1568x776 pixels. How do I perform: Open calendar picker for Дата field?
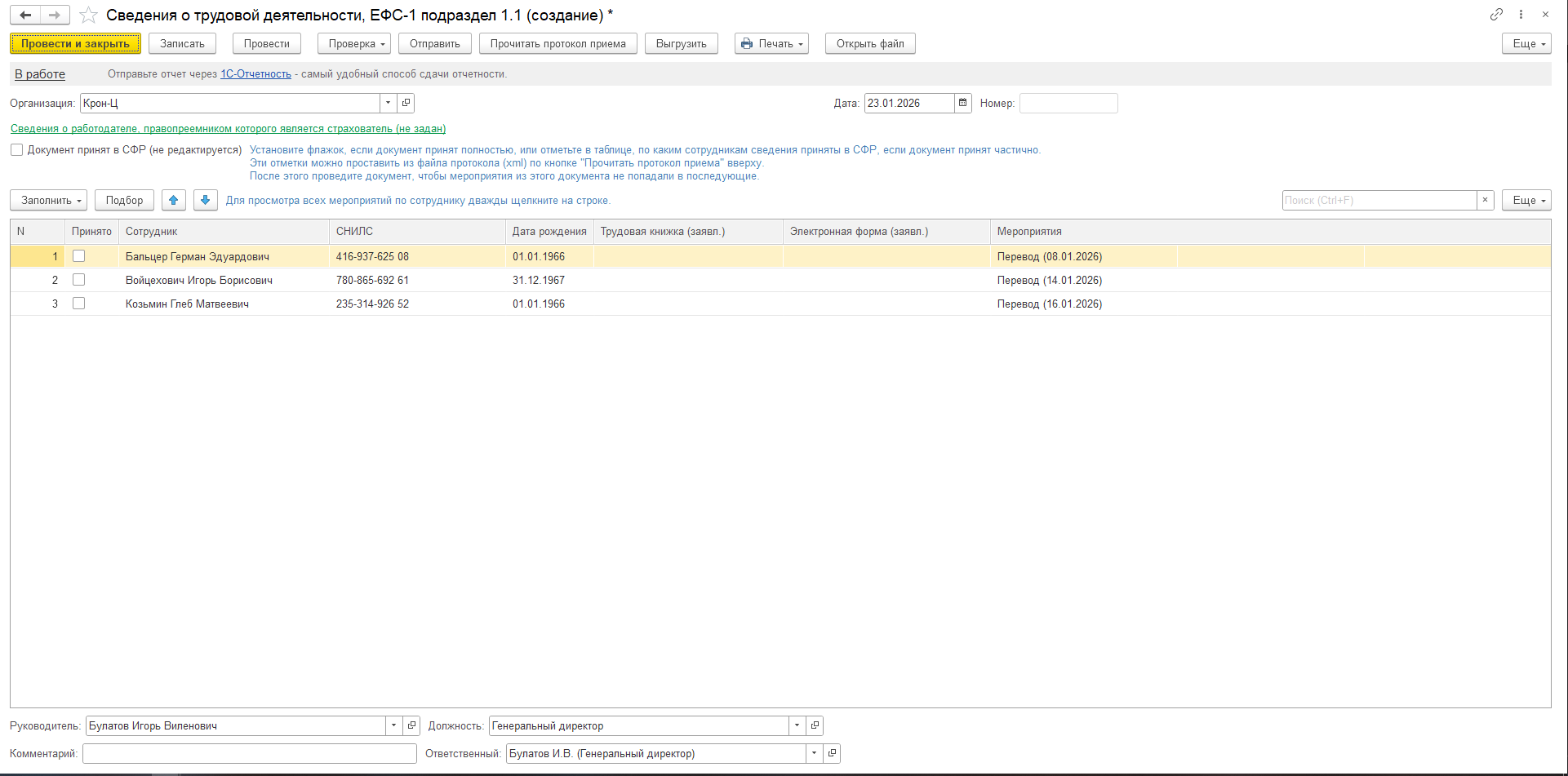click(x=963, y=104)
